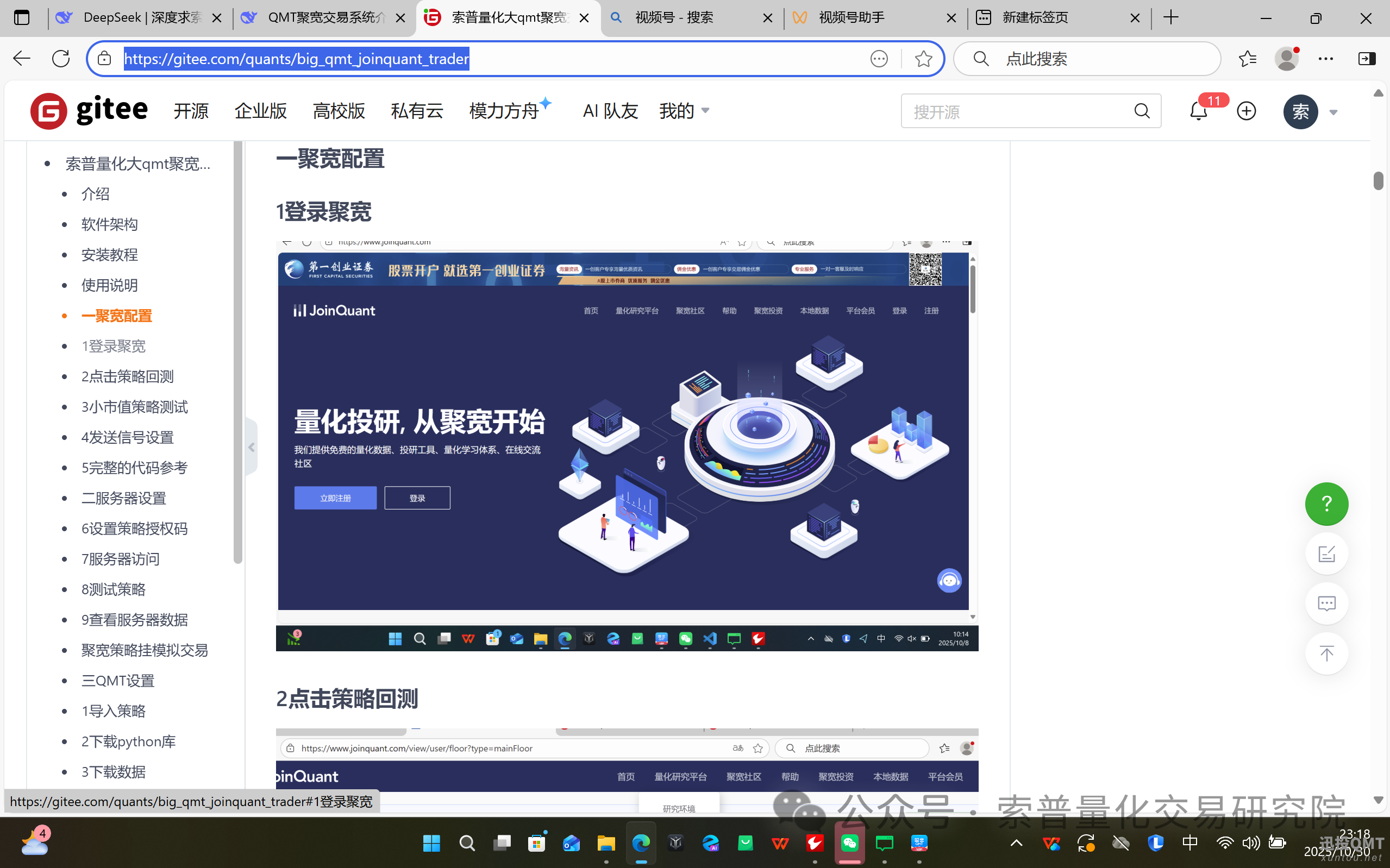Toggle mute using the system tray volume icon
The height and width of the screenshot is (868, 1390).
[x=1250, y=842]
